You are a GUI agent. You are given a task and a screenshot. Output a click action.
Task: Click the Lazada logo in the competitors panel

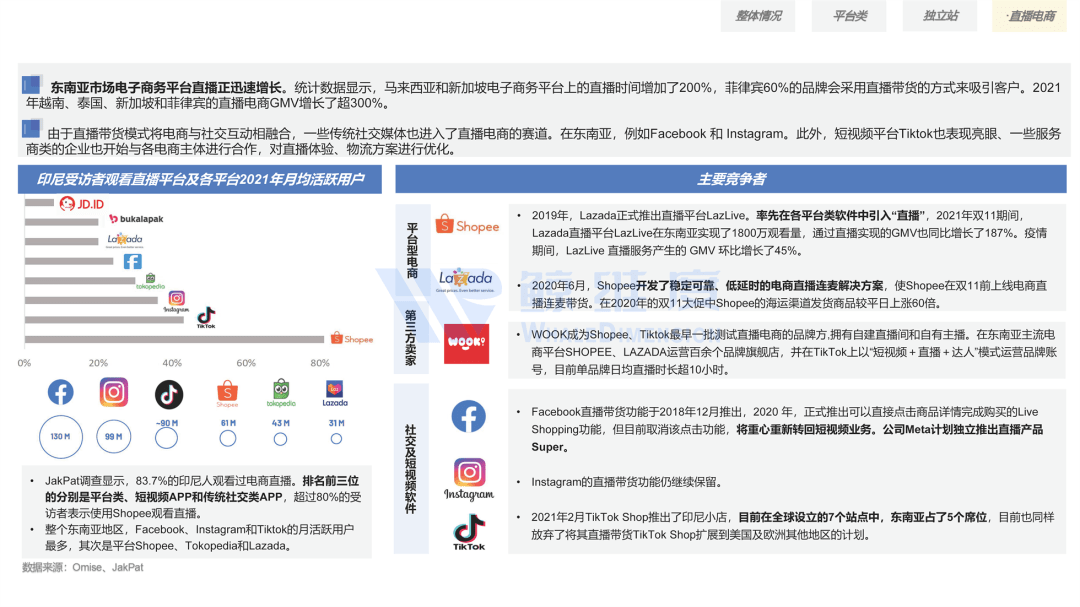coord(466,280)
